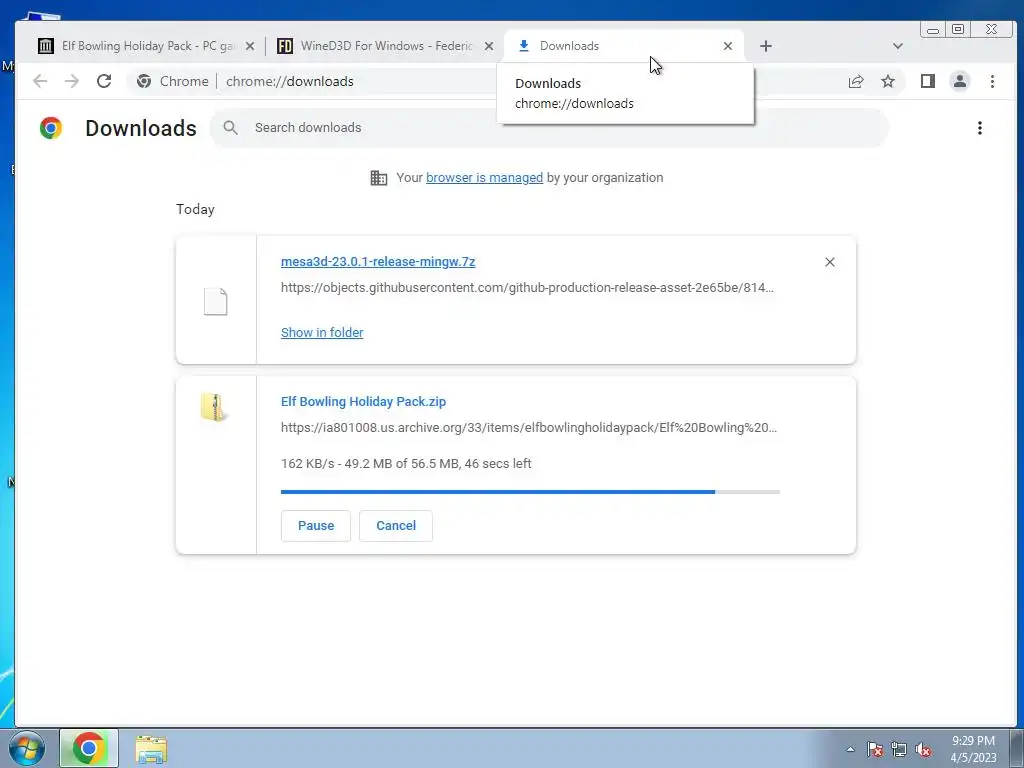The image size is (1024, 768).
Task: Open the taskbar clock and date
Action: coord(973,749)
